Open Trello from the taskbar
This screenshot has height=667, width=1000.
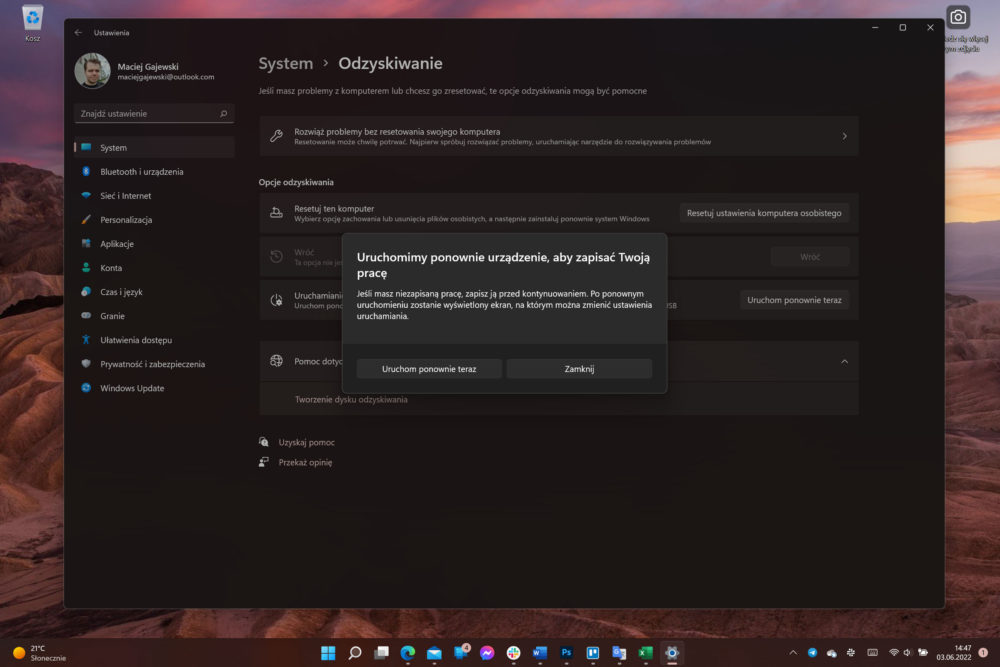592,653
